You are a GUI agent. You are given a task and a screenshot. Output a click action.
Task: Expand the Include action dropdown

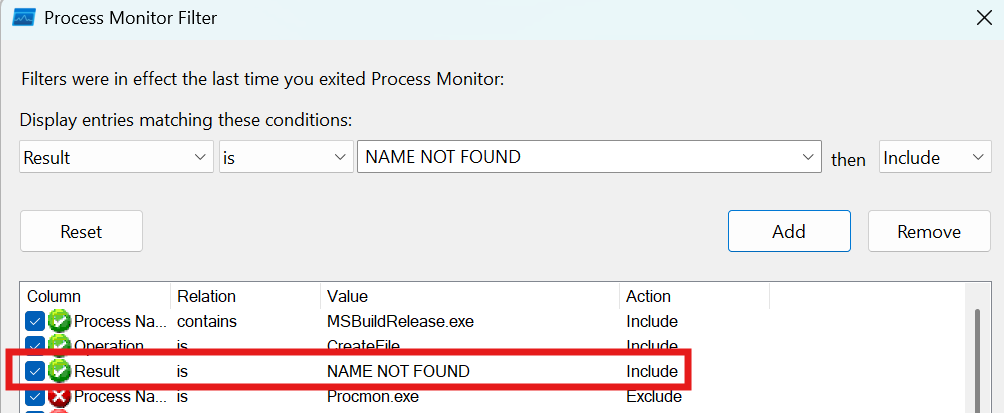(x=976, y=157)
